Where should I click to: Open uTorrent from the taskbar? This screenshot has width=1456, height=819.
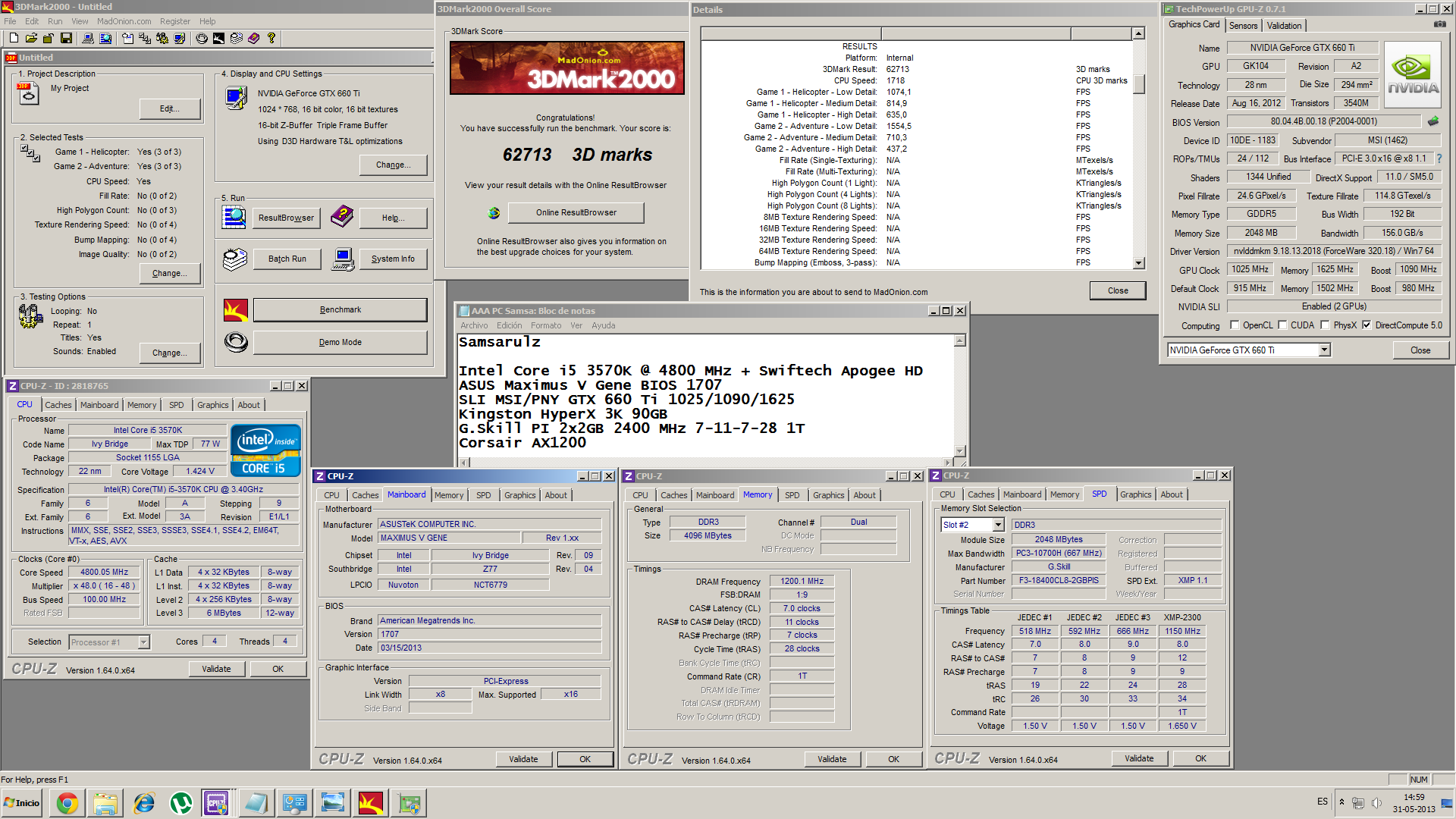point(181,803)
